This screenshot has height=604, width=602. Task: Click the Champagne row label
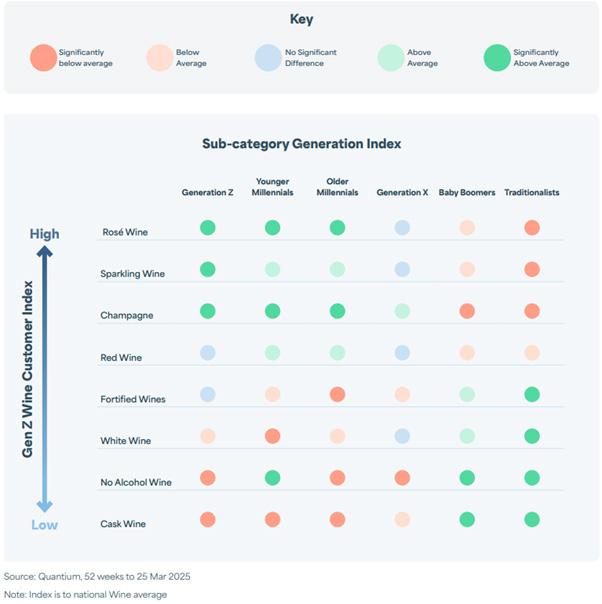pos(126,315)
